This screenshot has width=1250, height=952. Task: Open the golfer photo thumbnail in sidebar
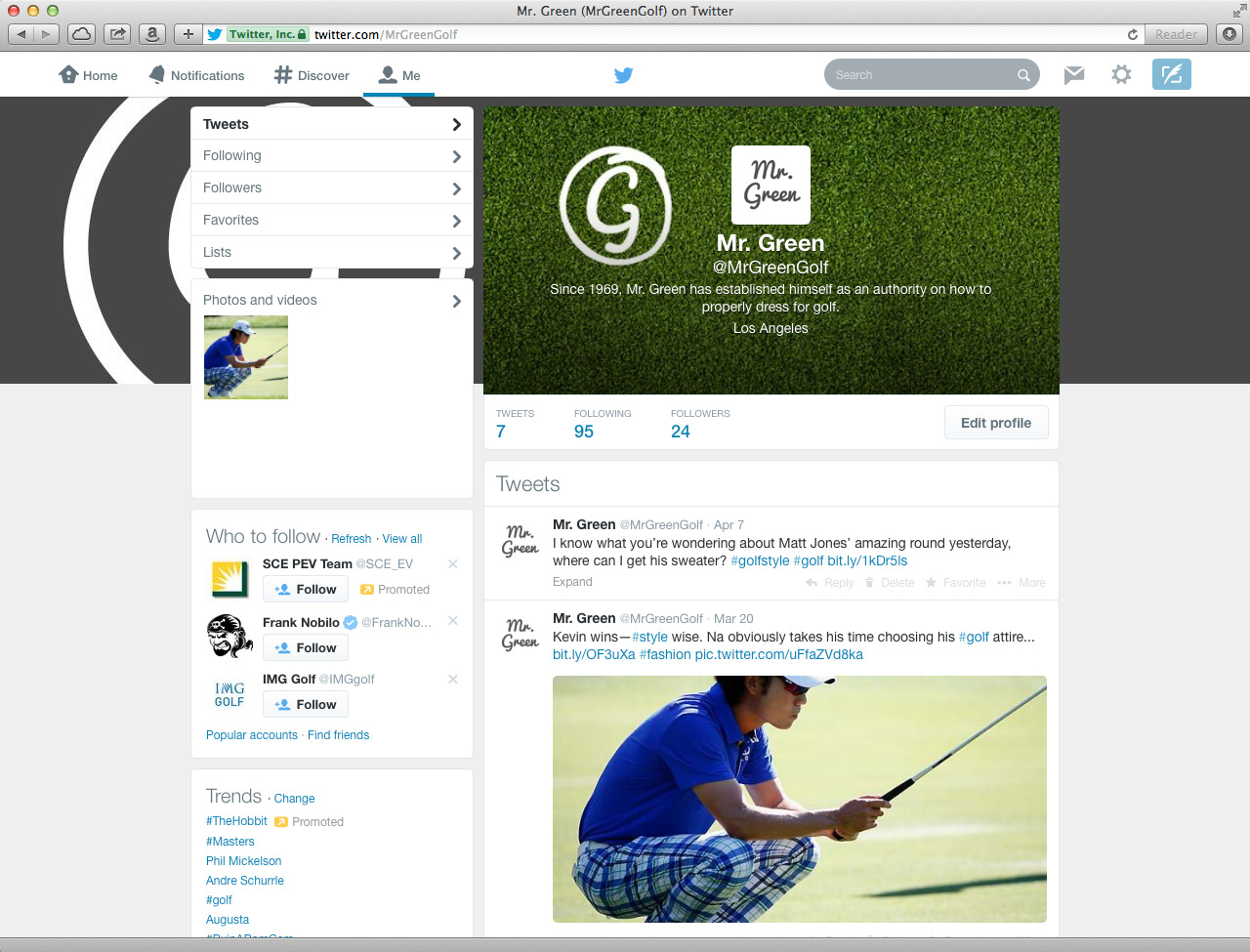point(246,357)
